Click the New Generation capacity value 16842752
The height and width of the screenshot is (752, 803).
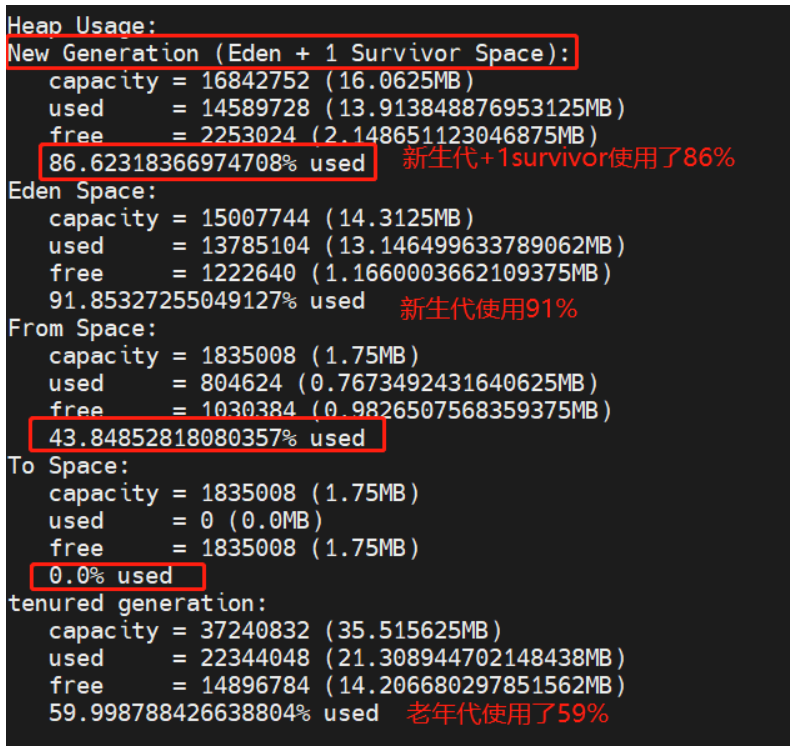click(x=233, y=81)
